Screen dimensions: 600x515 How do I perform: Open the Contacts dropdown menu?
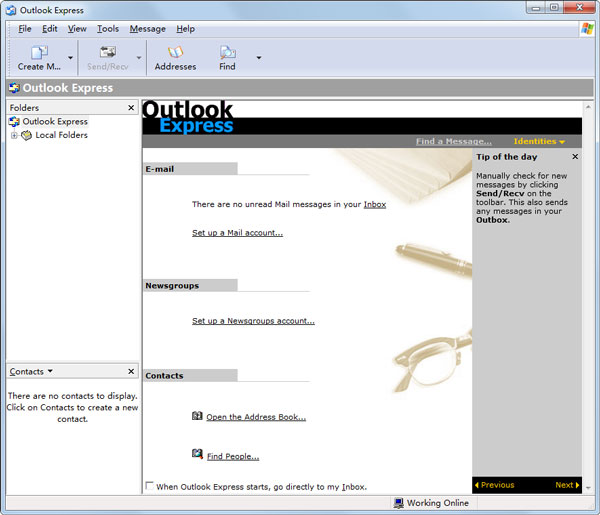pos(50,371)
